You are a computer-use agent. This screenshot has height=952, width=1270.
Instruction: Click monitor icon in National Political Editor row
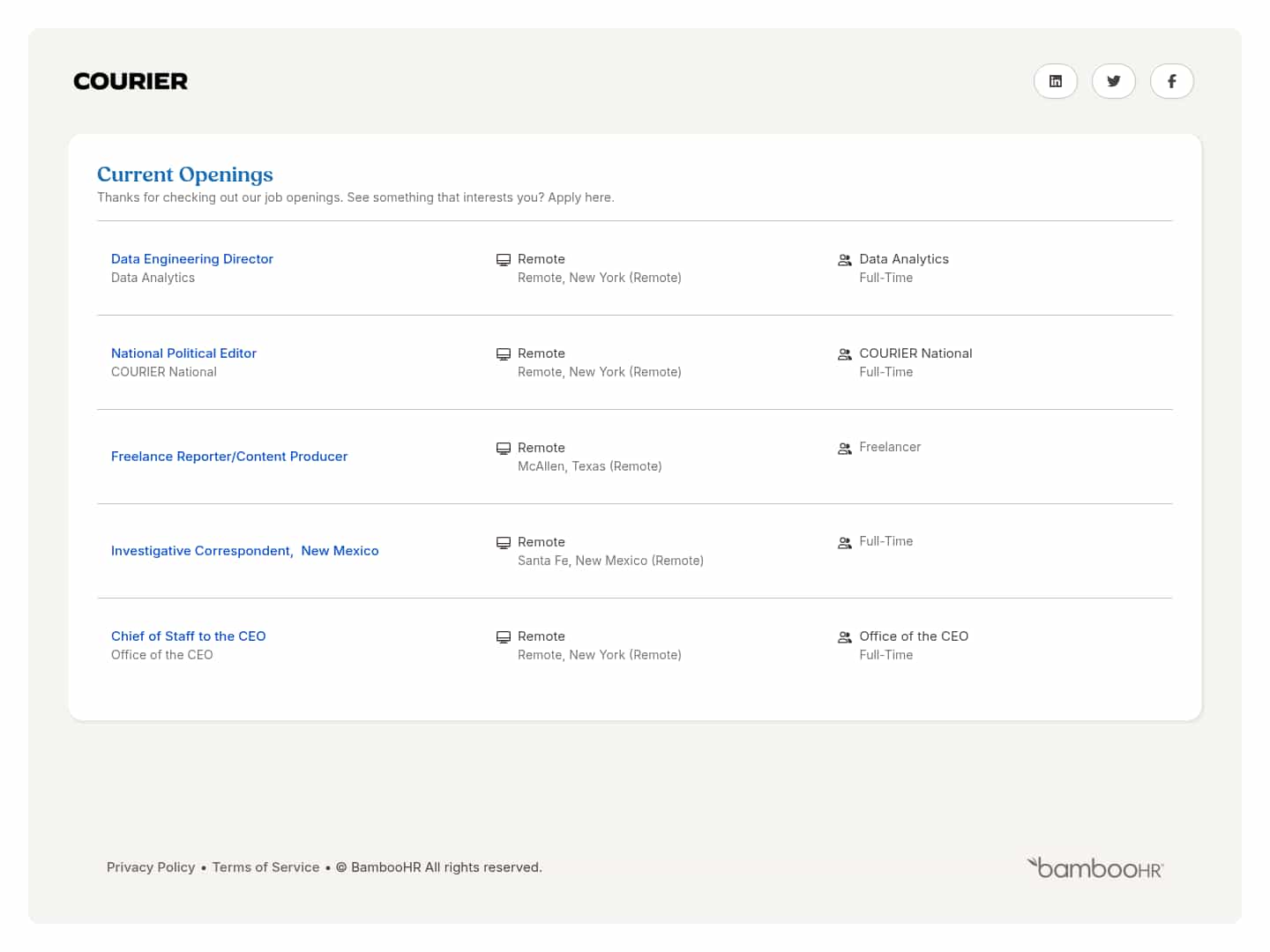click(504, 354)
